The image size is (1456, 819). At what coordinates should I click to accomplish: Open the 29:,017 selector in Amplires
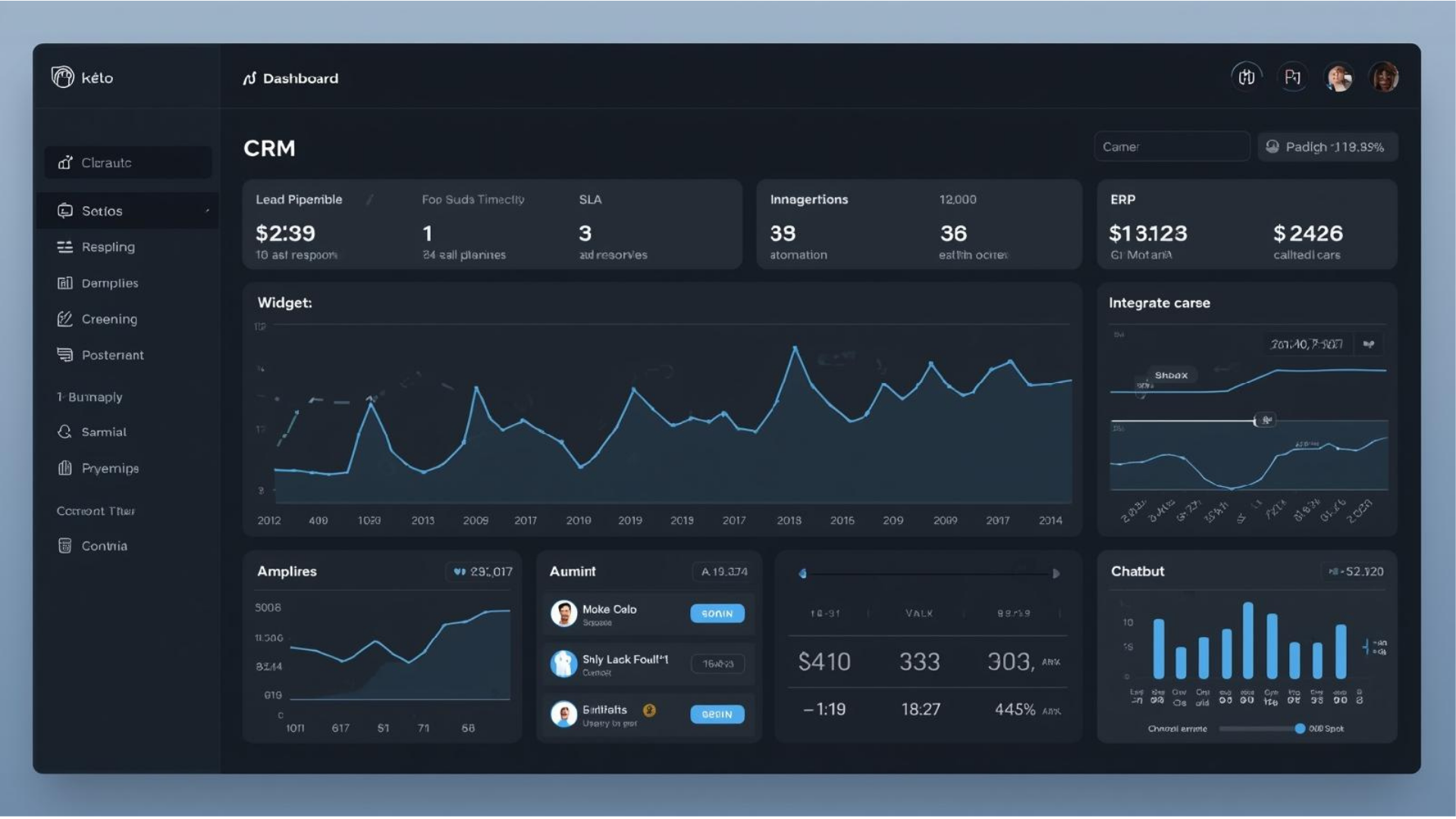(482, 572)
